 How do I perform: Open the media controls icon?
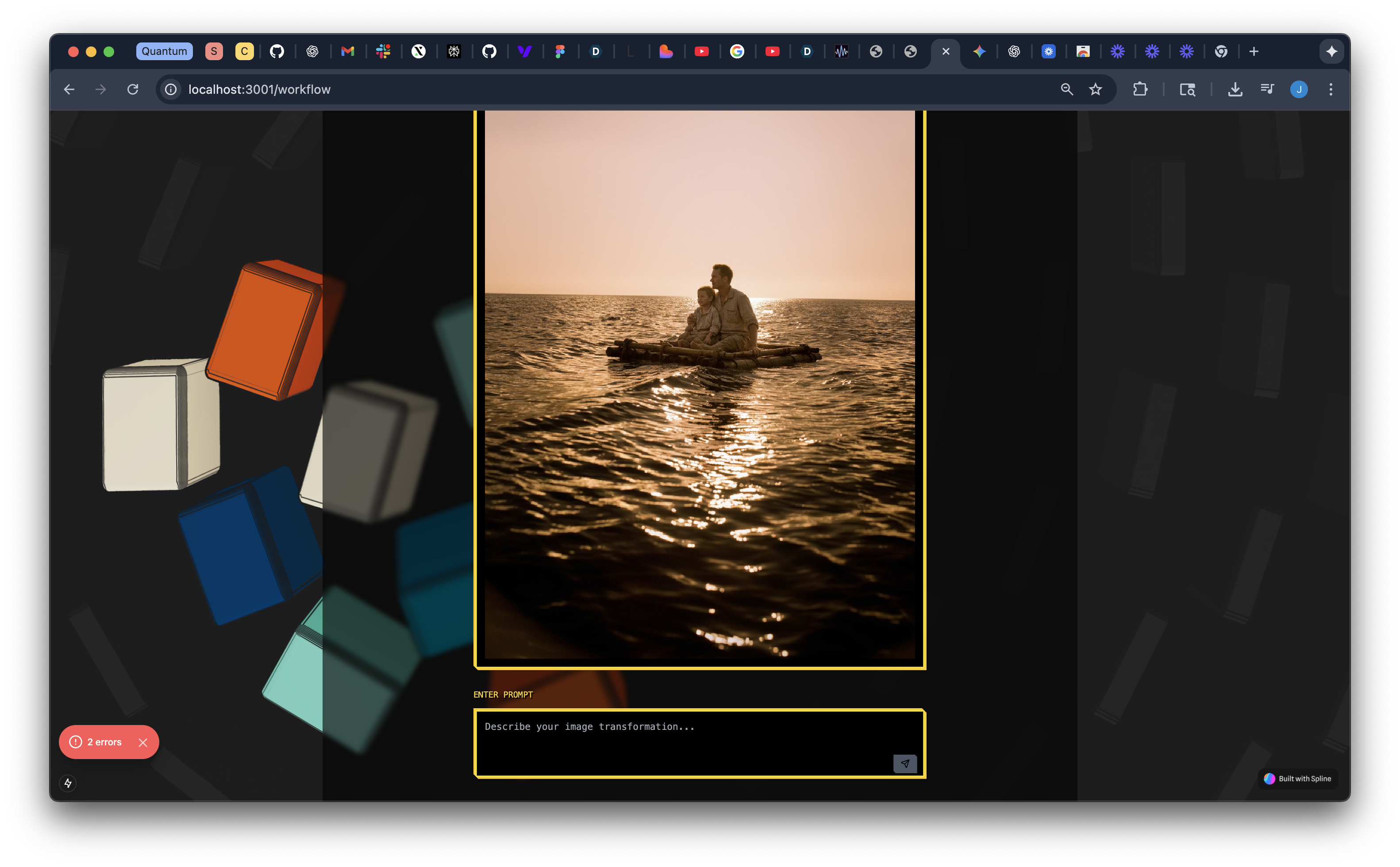1267,89
